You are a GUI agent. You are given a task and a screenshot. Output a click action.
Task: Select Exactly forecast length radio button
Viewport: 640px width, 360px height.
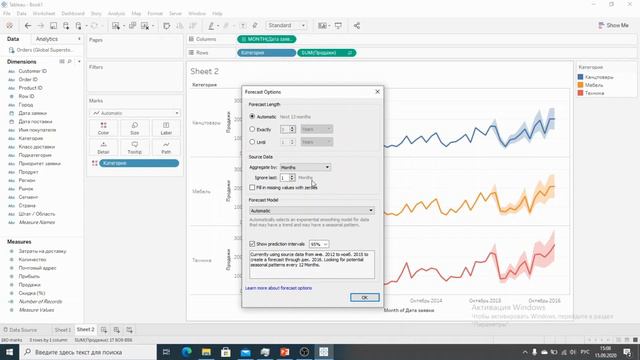pos(252,129)
